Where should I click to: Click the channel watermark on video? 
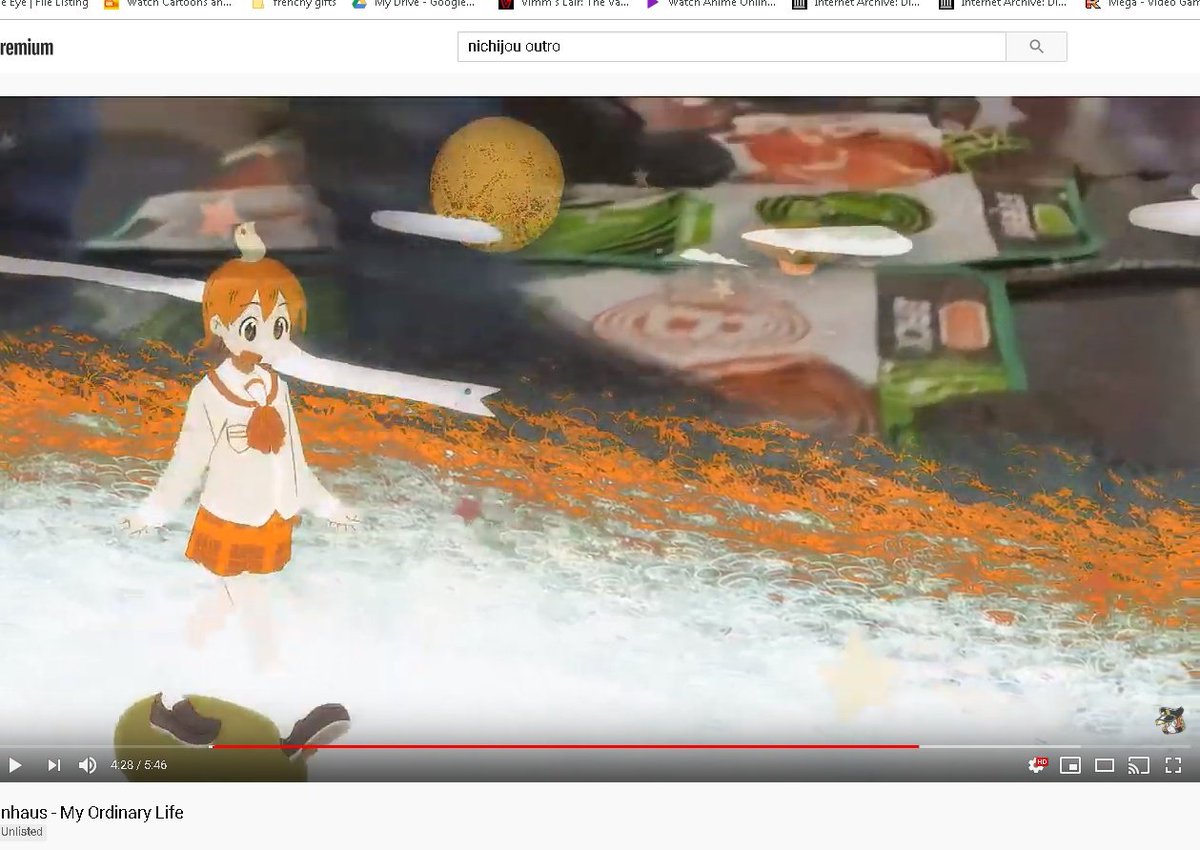(x=1169, y=720)
